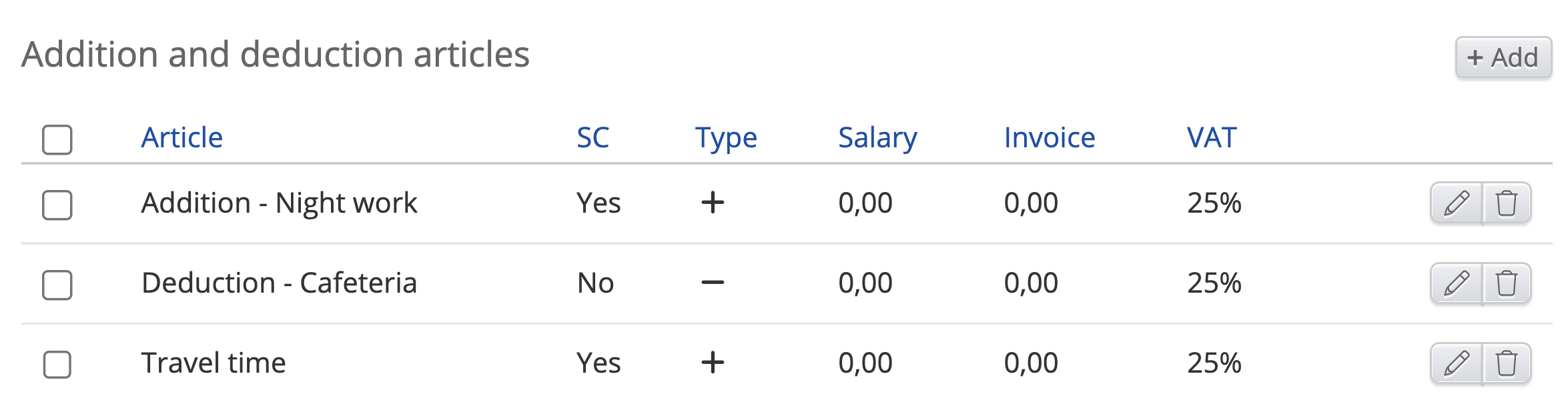This screenshot has height=420, width=1568.
Task: Sort by the VAT column header
Action: (1212, 138)
